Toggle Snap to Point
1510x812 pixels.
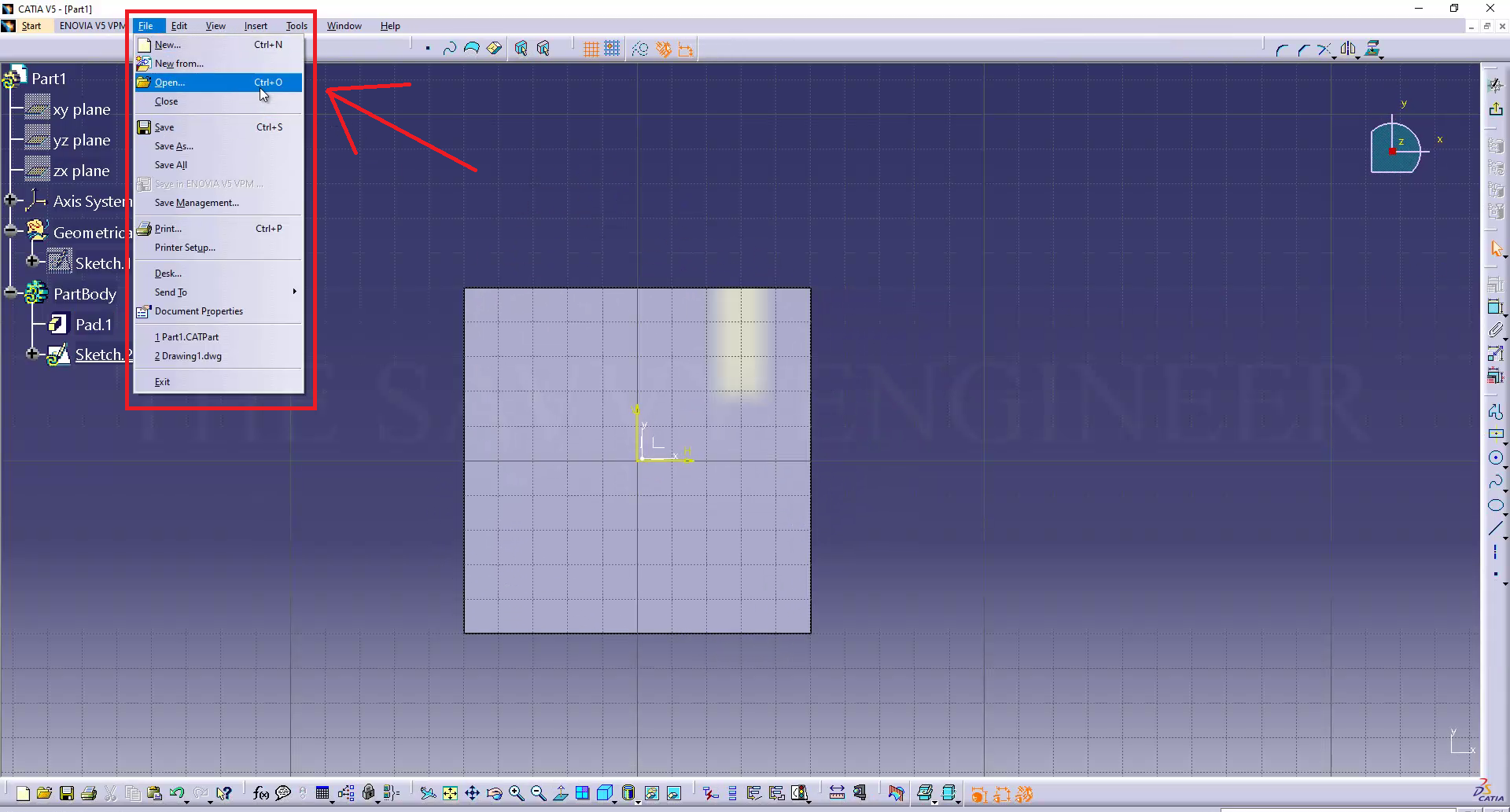coord(612,50)
